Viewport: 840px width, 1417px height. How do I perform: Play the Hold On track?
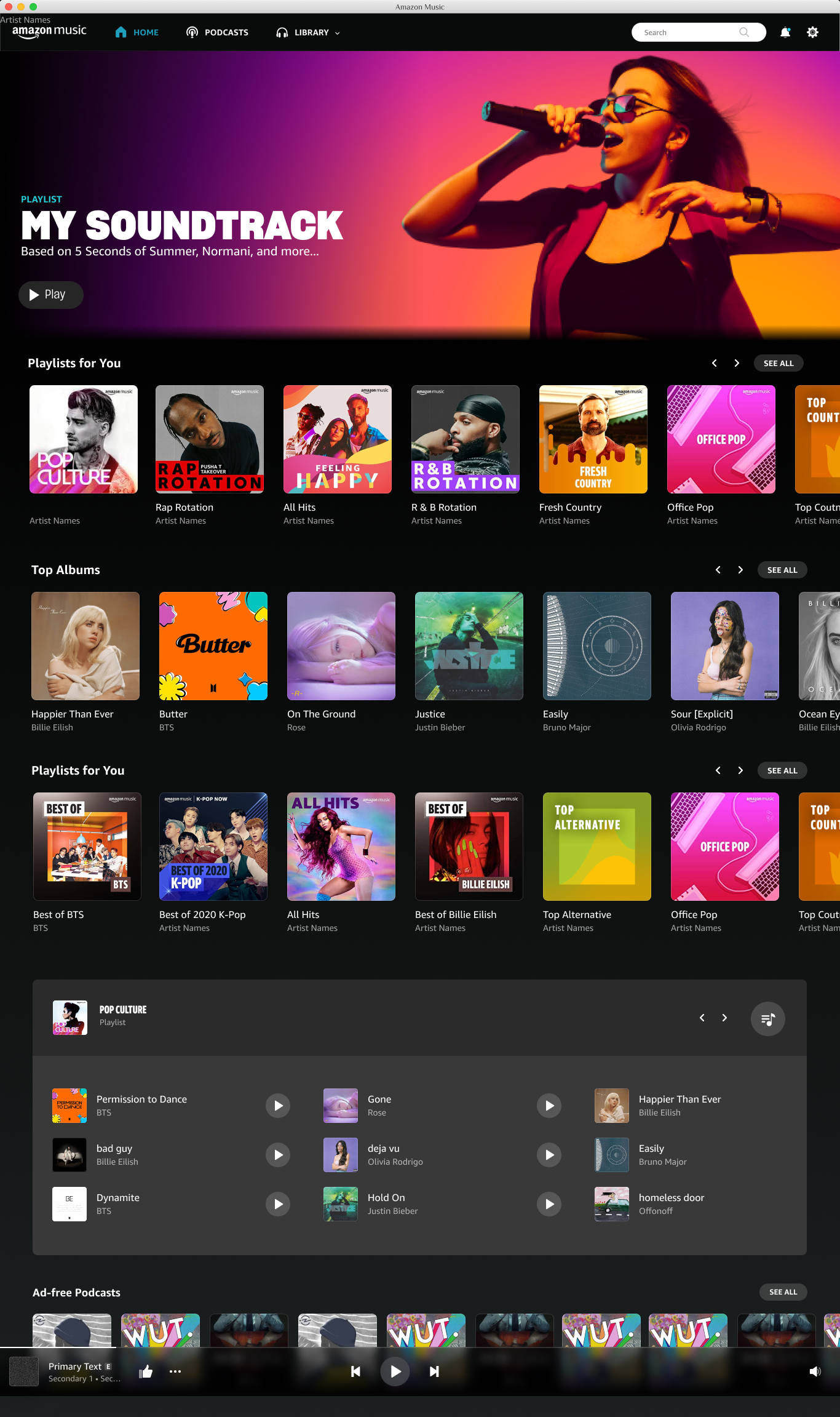coord(549,1204)
